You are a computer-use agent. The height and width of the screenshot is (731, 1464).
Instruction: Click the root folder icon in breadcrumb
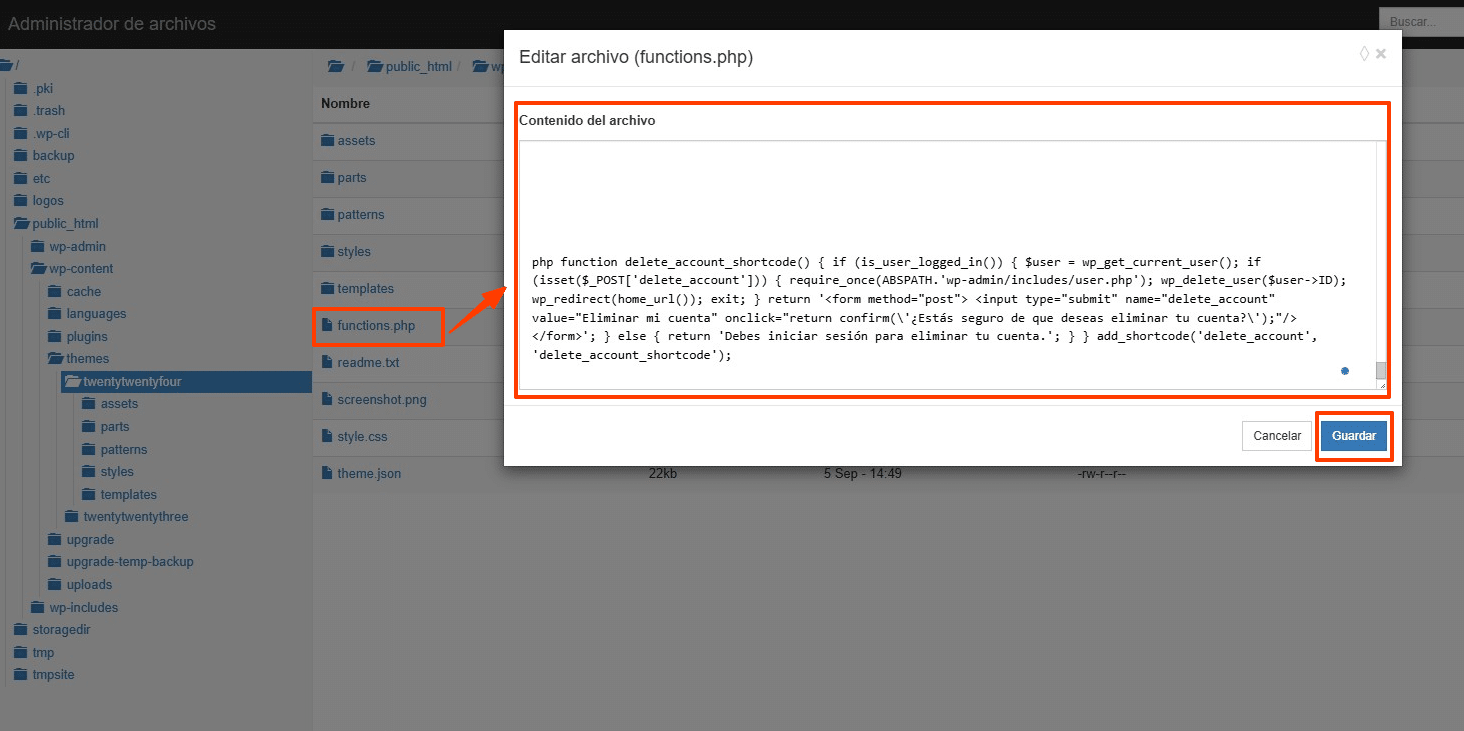(x=336, y=67)
